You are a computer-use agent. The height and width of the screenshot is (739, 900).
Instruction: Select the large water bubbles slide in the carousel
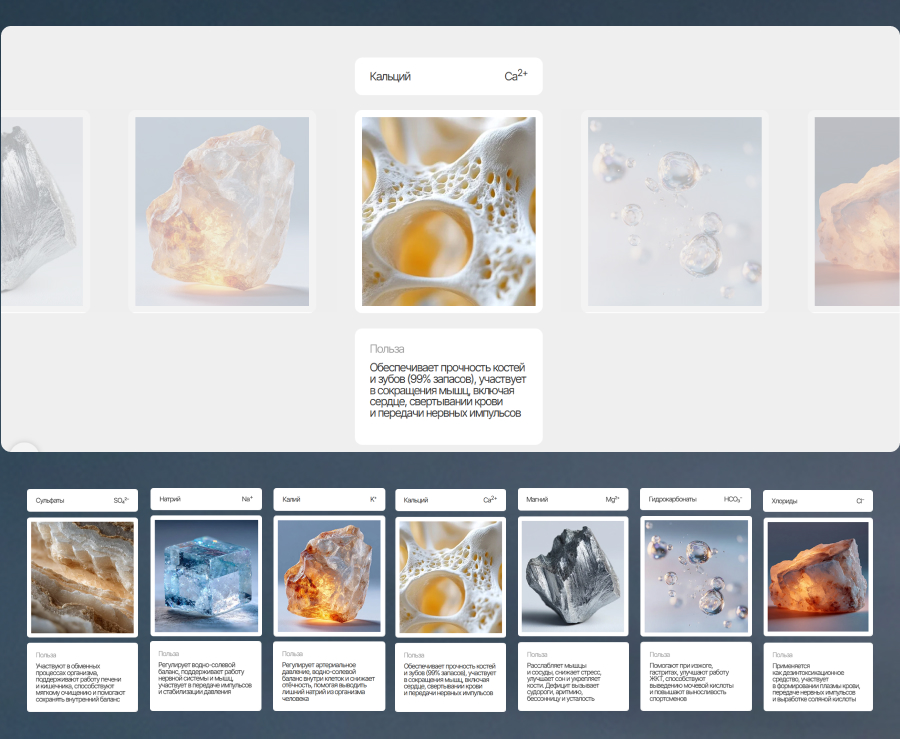[674, 211]
